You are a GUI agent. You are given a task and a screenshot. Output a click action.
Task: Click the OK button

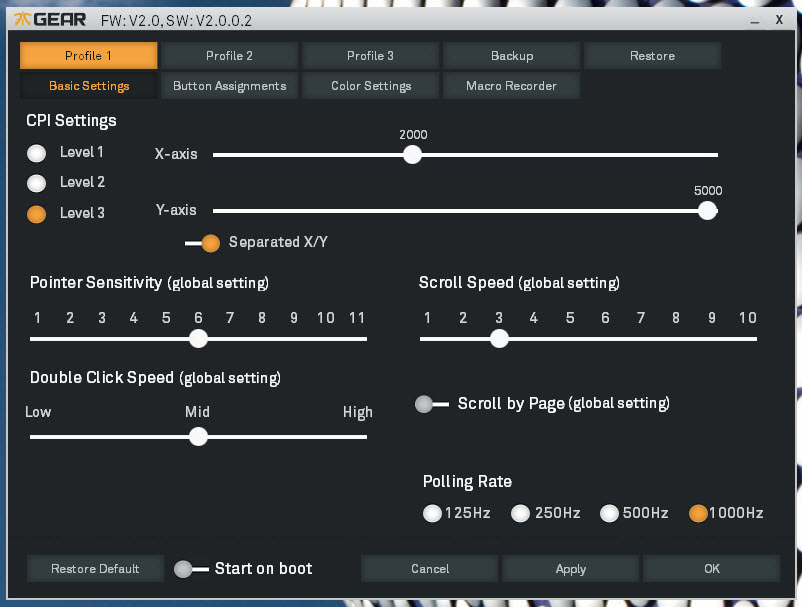point(711,569)
